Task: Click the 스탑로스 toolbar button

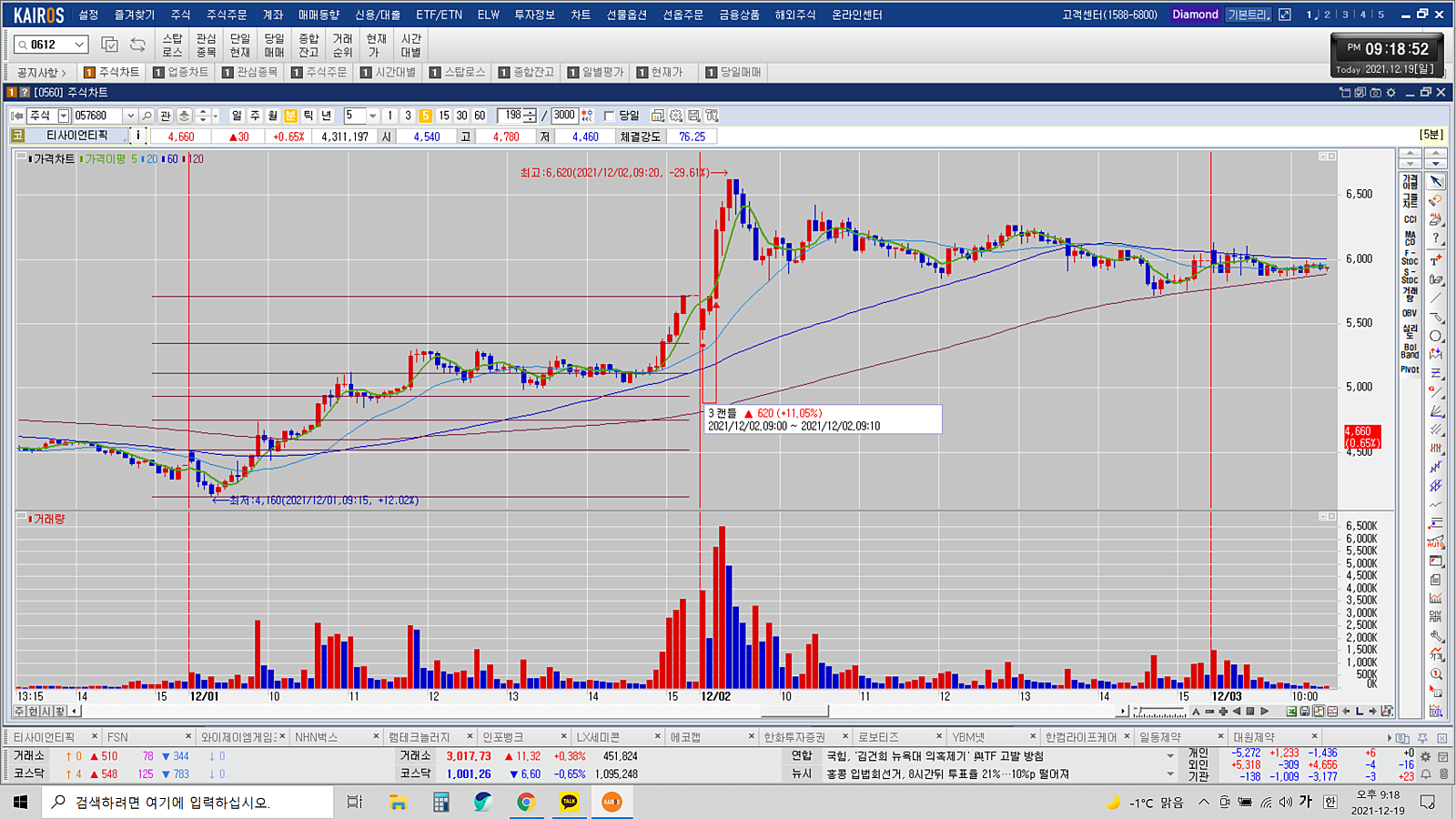Action: pos(172,45)
